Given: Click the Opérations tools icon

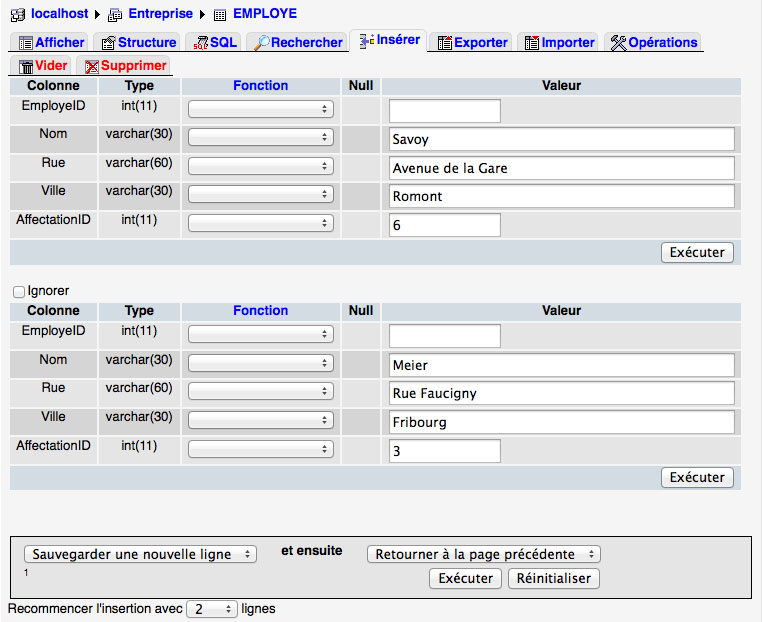Looking at the screenshot, I should pos(619,43).
